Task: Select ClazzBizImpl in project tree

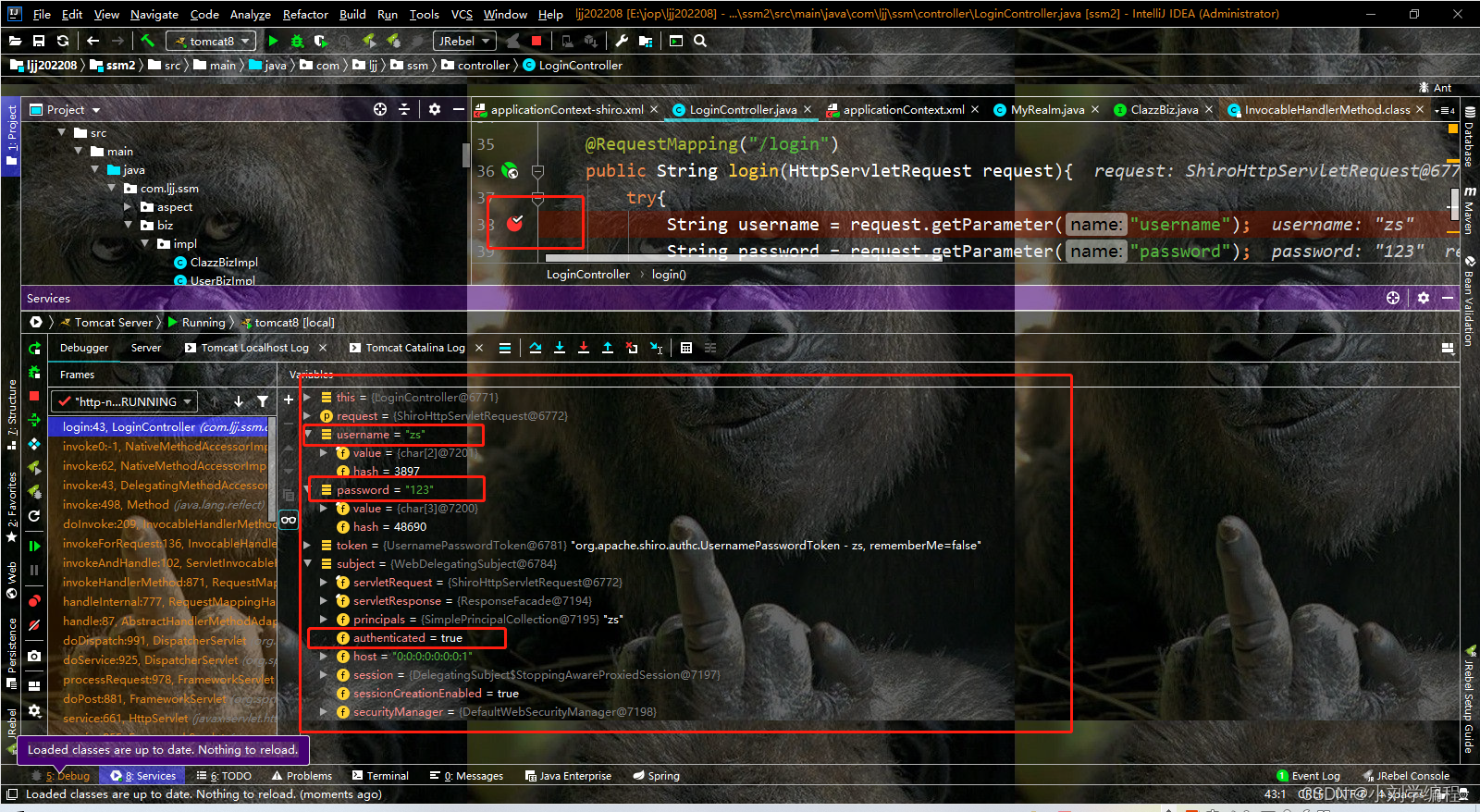Action: tap(224, 262)
